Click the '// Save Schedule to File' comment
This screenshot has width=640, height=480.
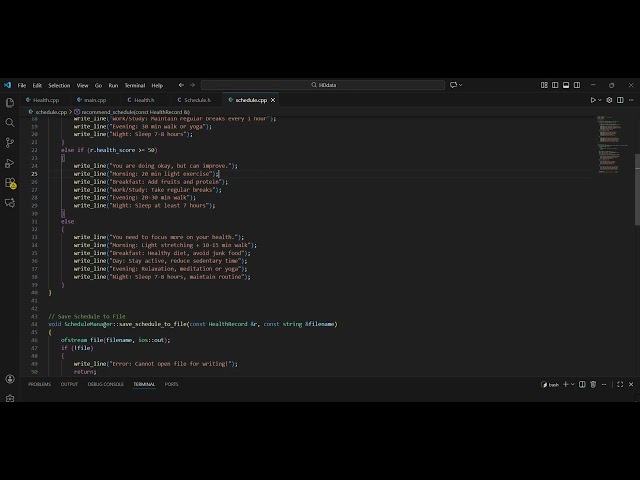pyautogui.click(x=87, y=316)
